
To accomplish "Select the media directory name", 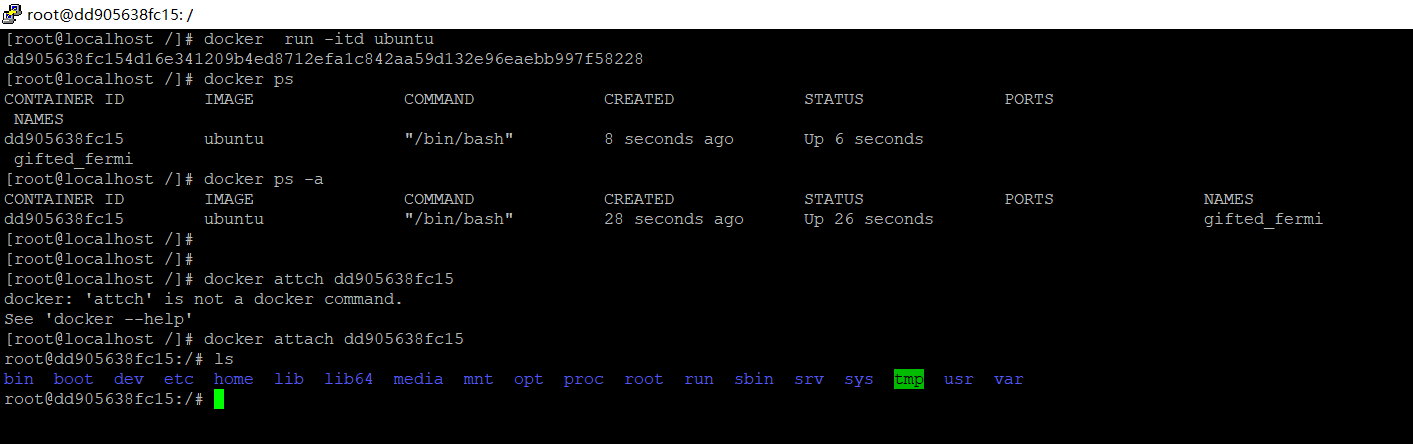I will tap(418, 379).
